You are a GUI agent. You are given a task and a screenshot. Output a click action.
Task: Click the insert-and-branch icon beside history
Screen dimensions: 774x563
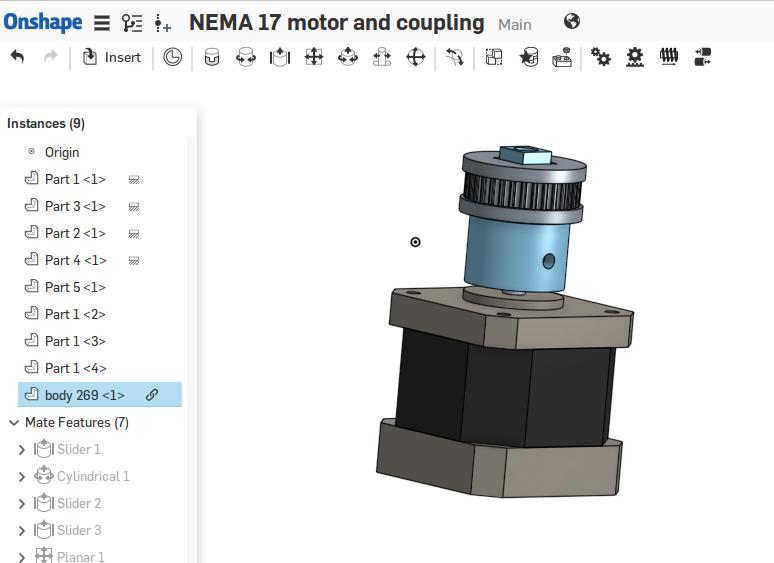pos(162,23)
